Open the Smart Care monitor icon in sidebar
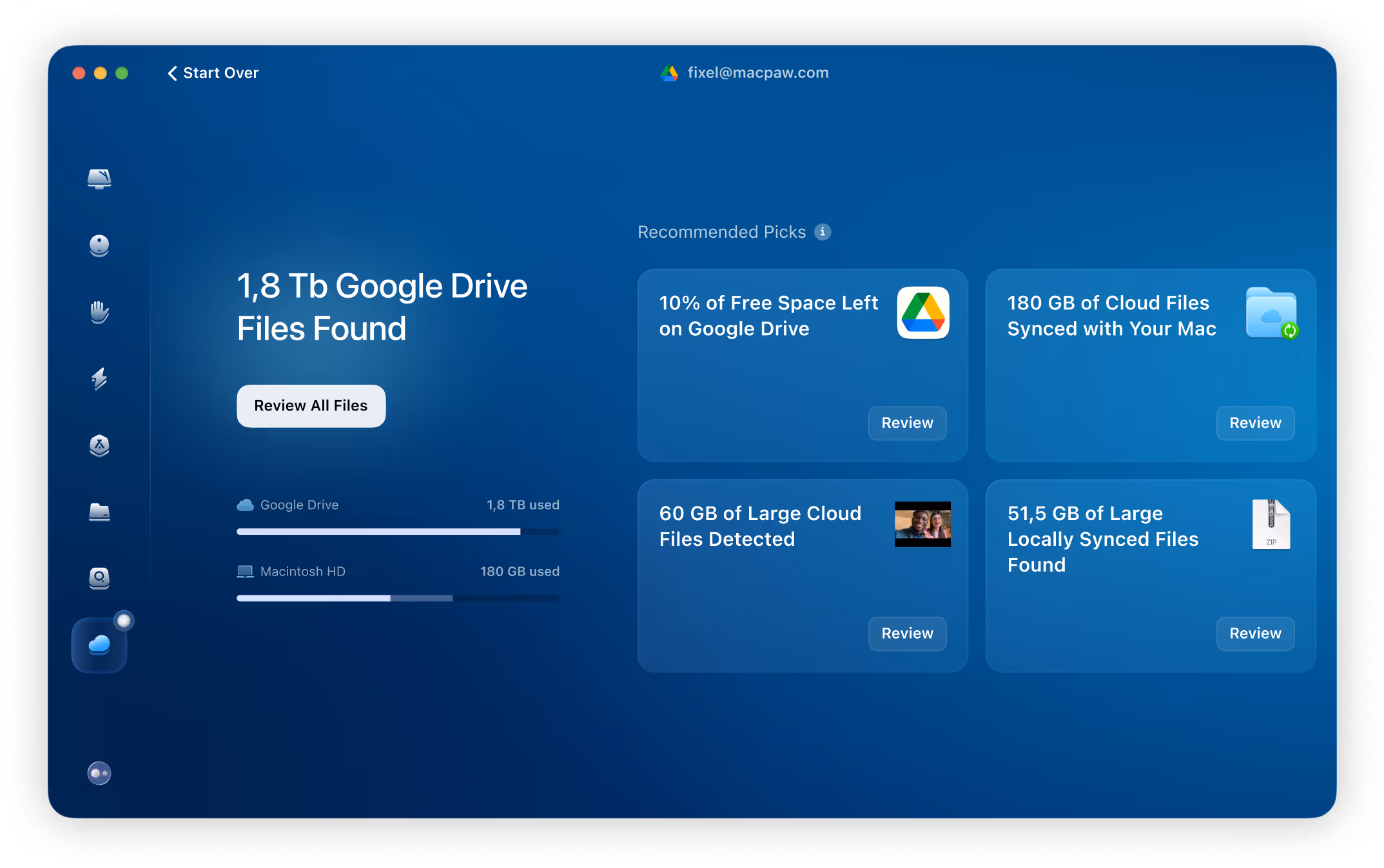Screen dimensions: 1384x868 pyautogui.click(x=99, y=178)
